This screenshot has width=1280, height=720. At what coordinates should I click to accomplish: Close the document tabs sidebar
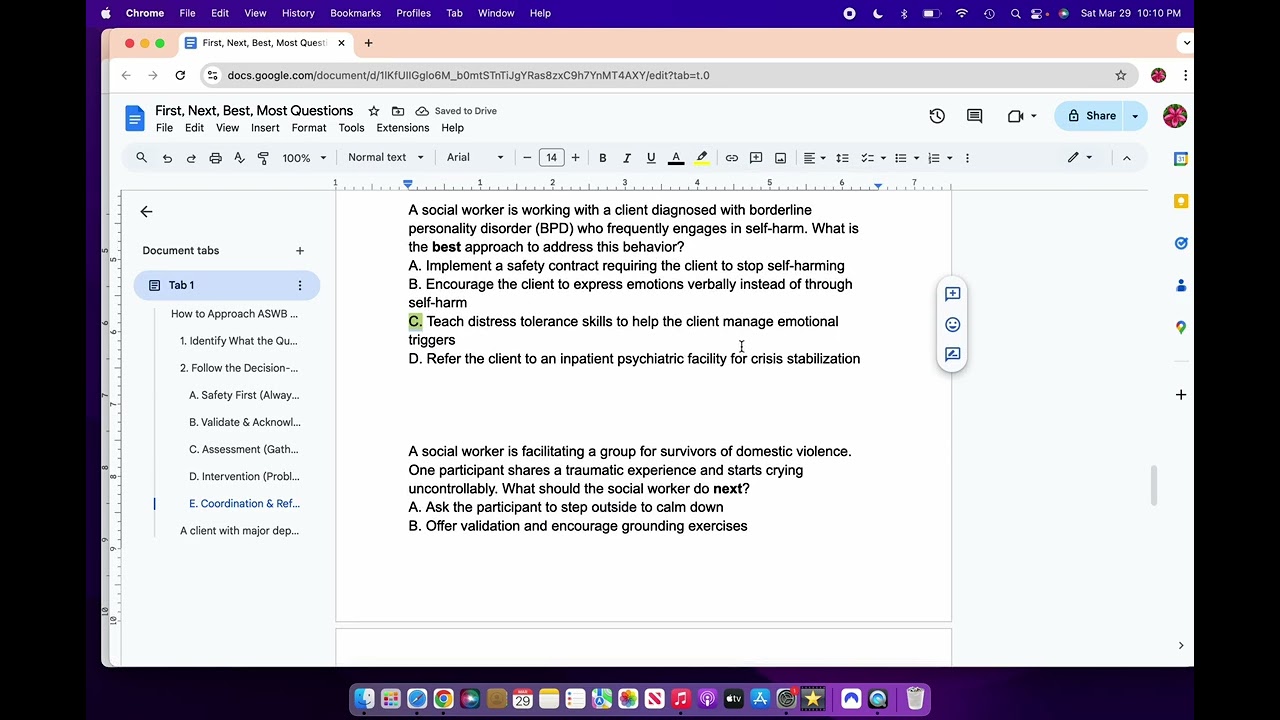pyautogui.click(x=146, y=211)
